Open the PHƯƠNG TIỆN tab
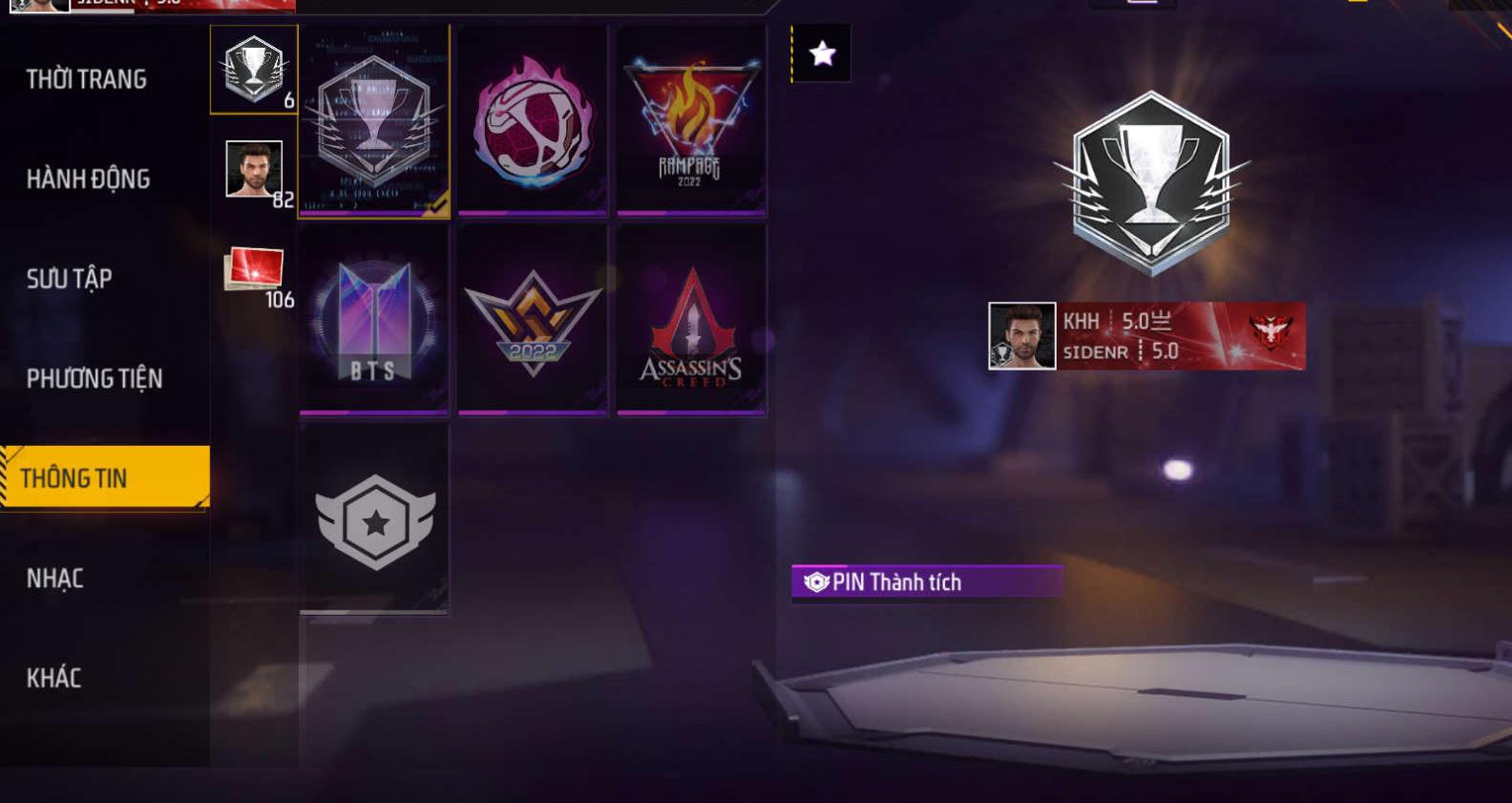 [x=94, y=379]
